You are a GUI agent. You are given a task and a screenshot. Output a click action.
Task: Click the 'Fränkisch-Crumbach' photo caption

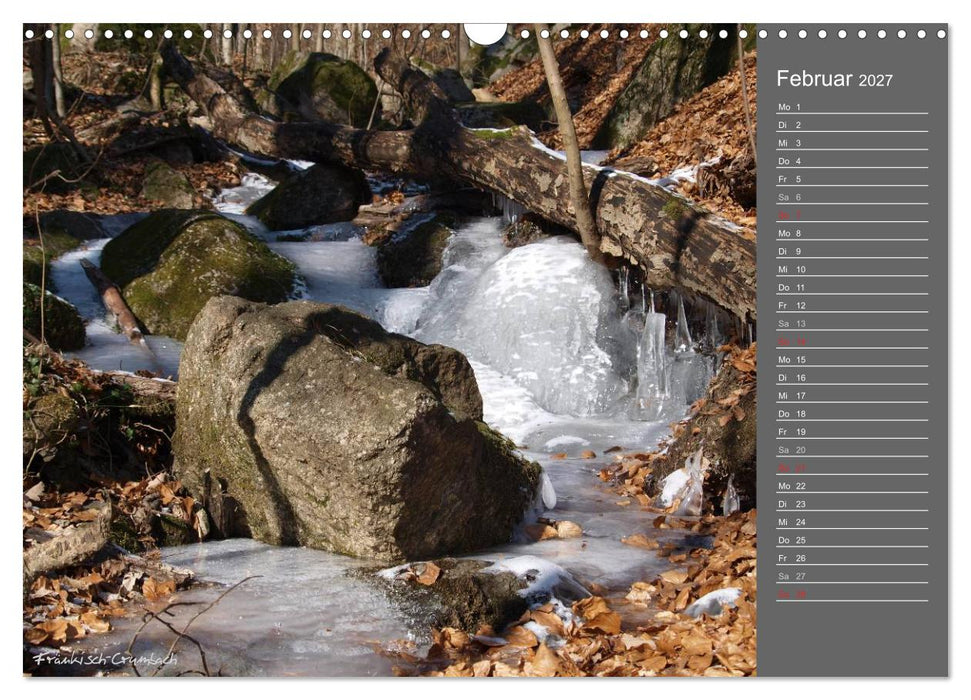105,658
